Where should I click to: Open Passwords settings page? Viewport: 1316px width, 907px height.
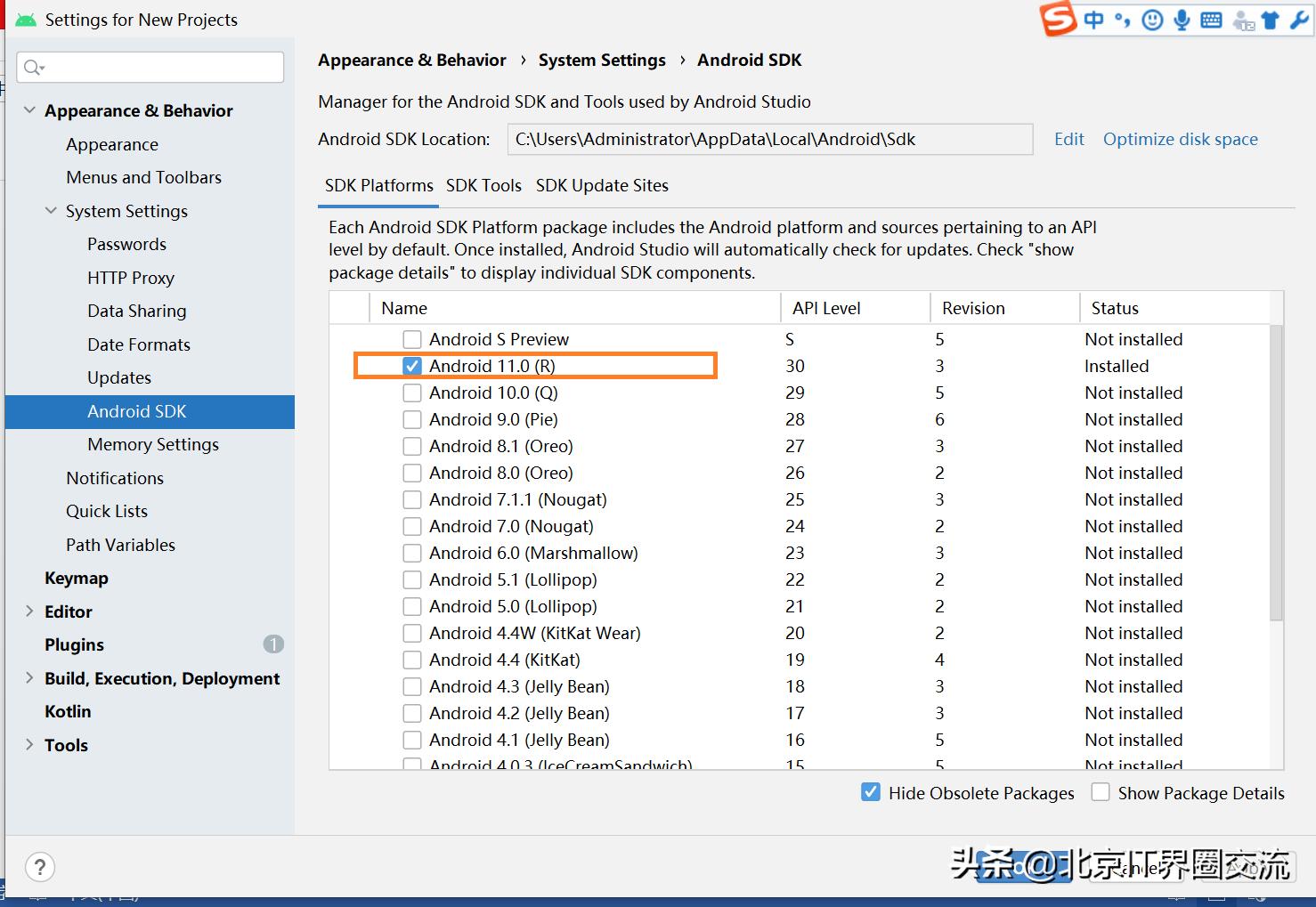[x=126, y=244]
